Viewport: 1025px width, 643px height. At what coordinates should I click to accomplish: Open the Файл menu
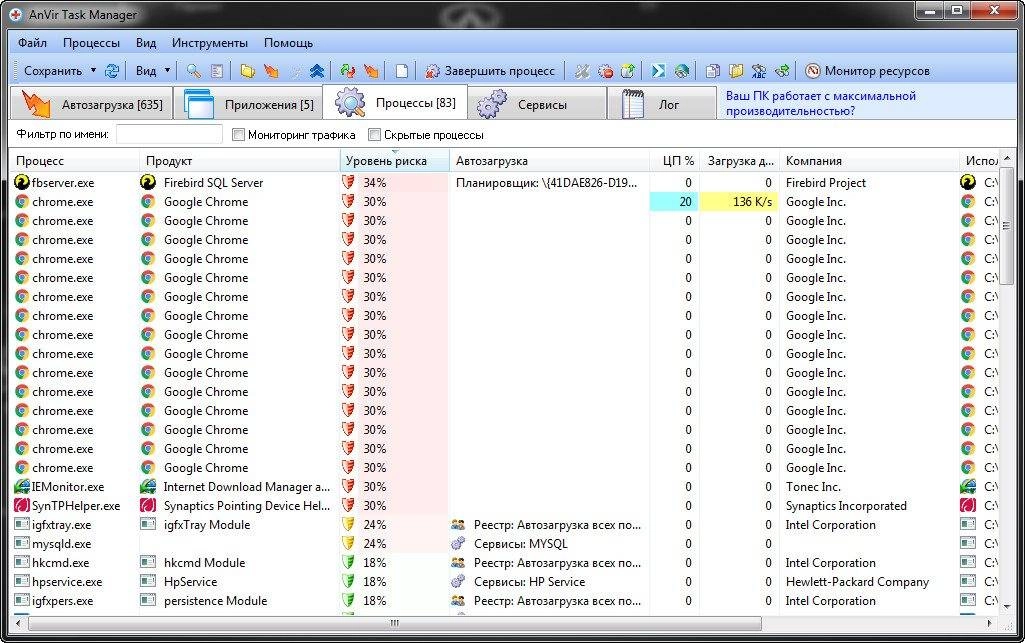pyautogui.click(x=32, y=42)
